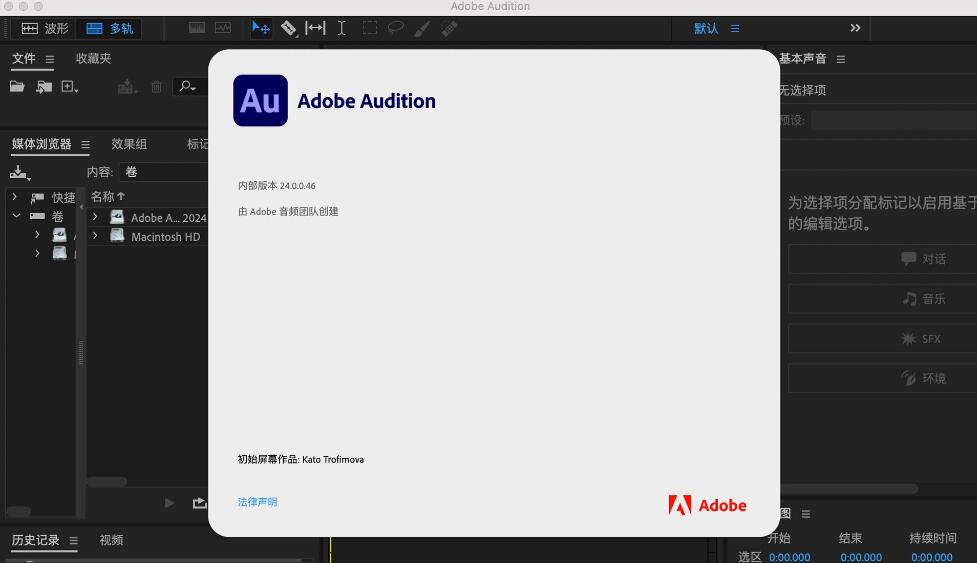Open the 文件 panel hamburger menu
The height and width of the screenshot is (563, 977).
(50, 60)
